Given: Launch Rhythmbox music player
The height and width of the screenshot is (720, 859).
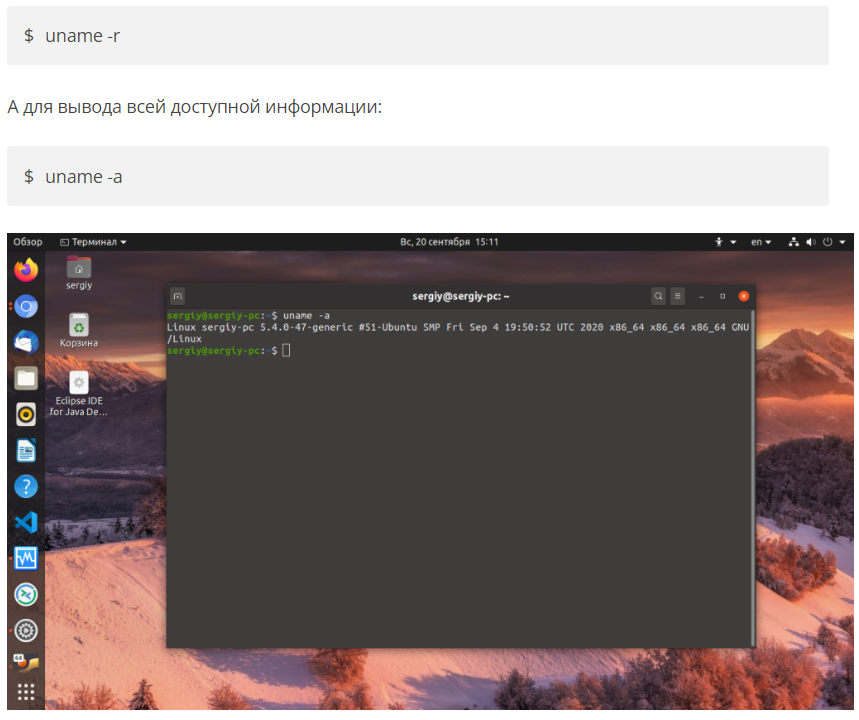Looking at the screenshot, I should point(26,414).
